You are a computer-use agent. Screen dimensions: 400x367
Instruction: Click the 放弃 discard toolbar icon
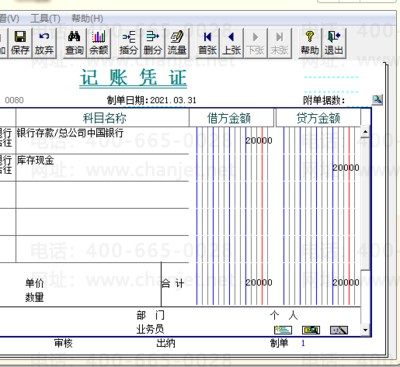(x=44, y=43)
